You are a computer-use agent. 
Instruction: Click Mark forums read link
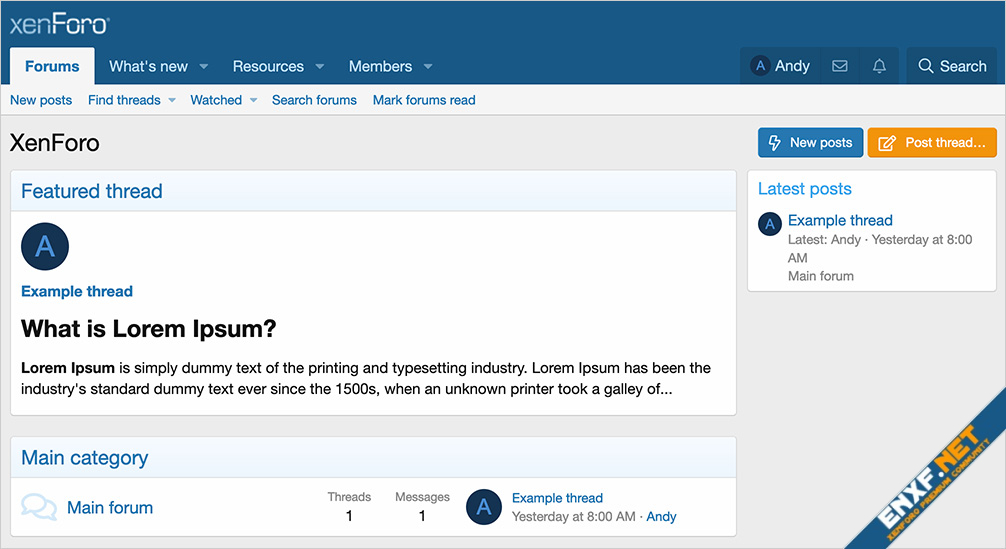click(x=424, y=100)
